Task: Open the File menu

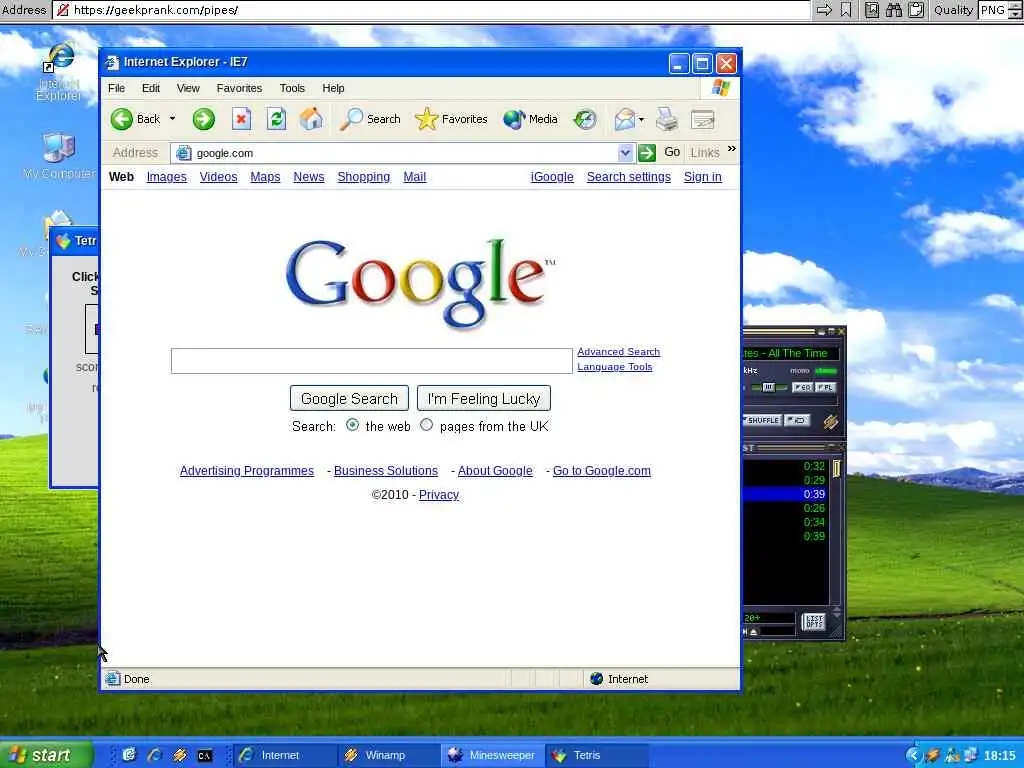Action: (117, 88)
